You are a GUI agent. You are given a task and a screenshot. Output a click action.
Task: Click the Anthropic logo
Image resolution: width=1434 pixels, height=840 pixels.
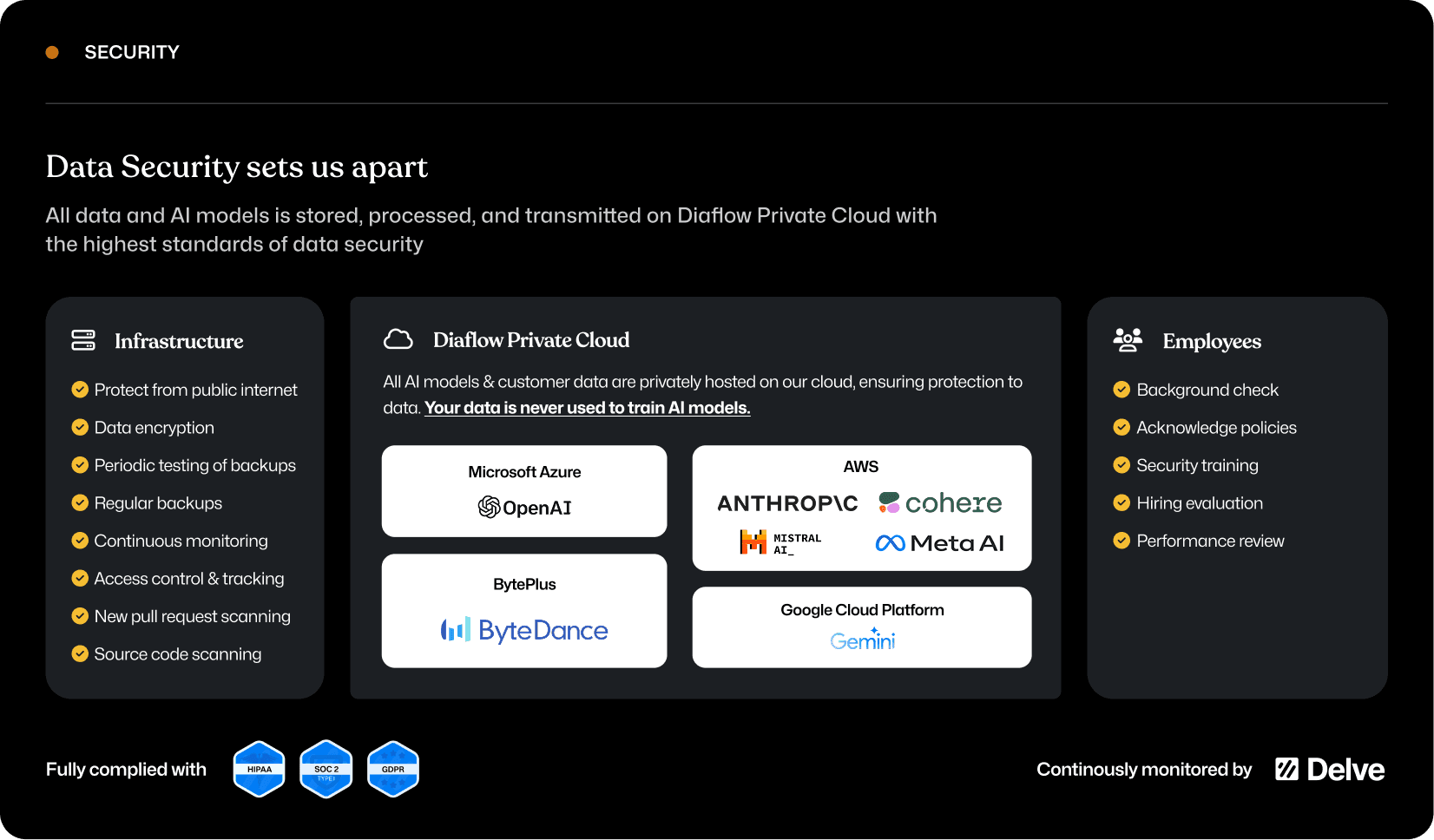pos(787,503)
